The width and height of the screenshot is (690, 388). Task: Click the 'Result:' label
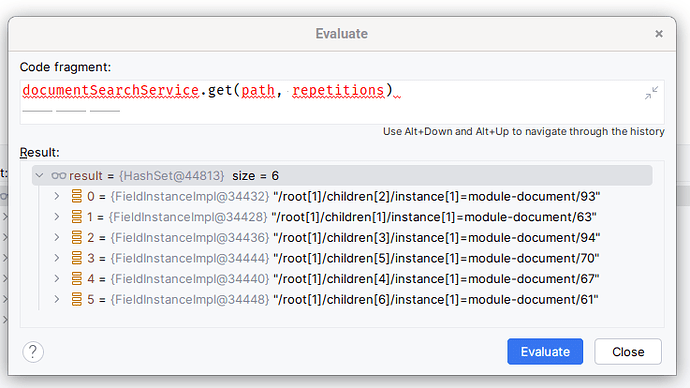40,153
